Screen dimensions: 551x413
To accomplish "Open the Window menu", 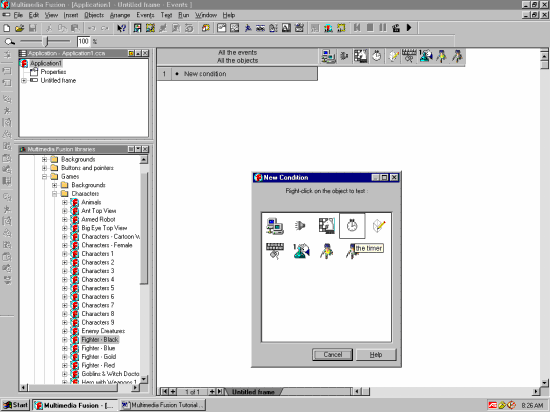I will (x=206, y=15).
